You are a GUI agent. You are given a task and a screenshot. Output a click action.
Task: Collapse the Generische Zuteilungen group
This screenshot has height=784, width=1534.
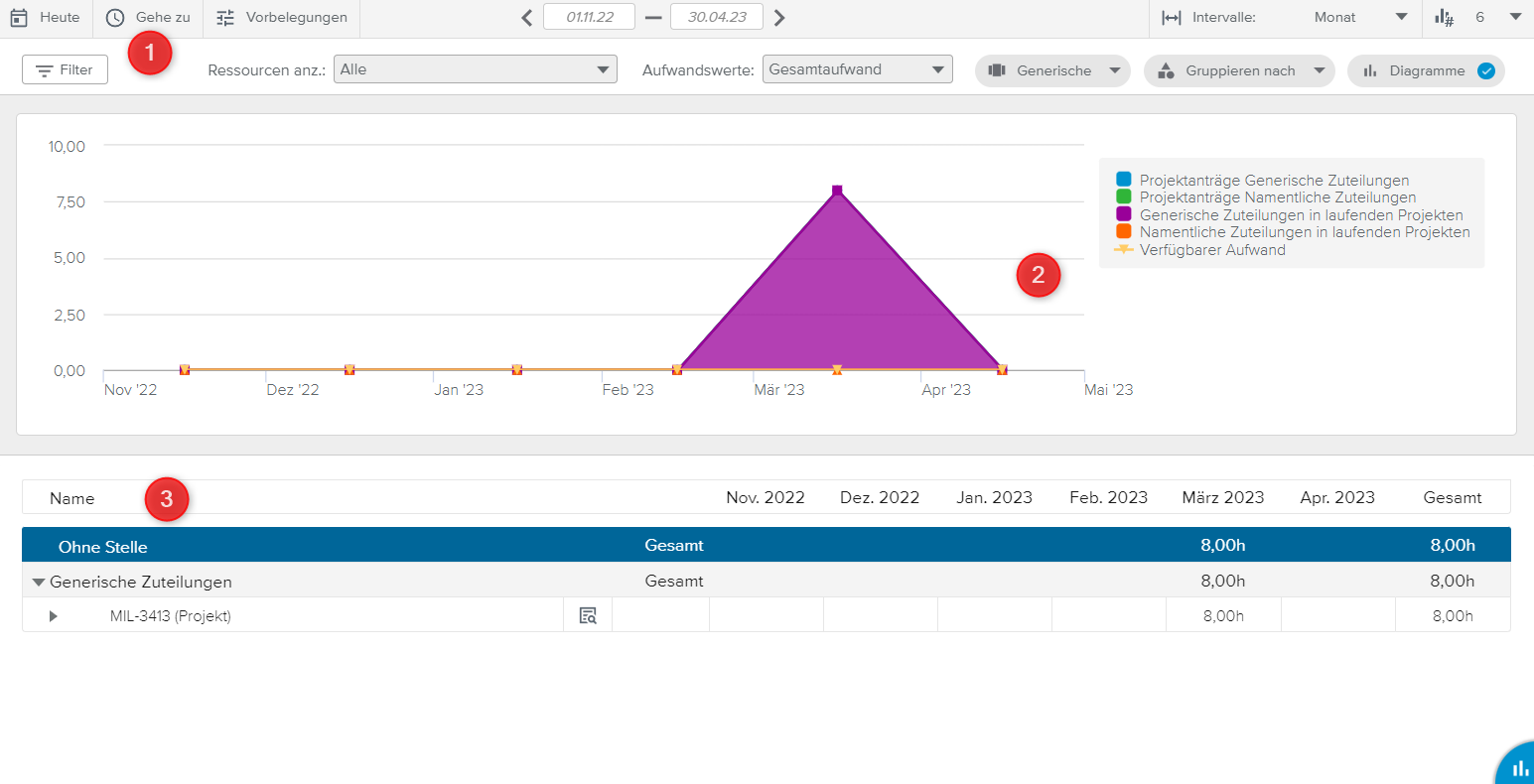click(39, 583)
